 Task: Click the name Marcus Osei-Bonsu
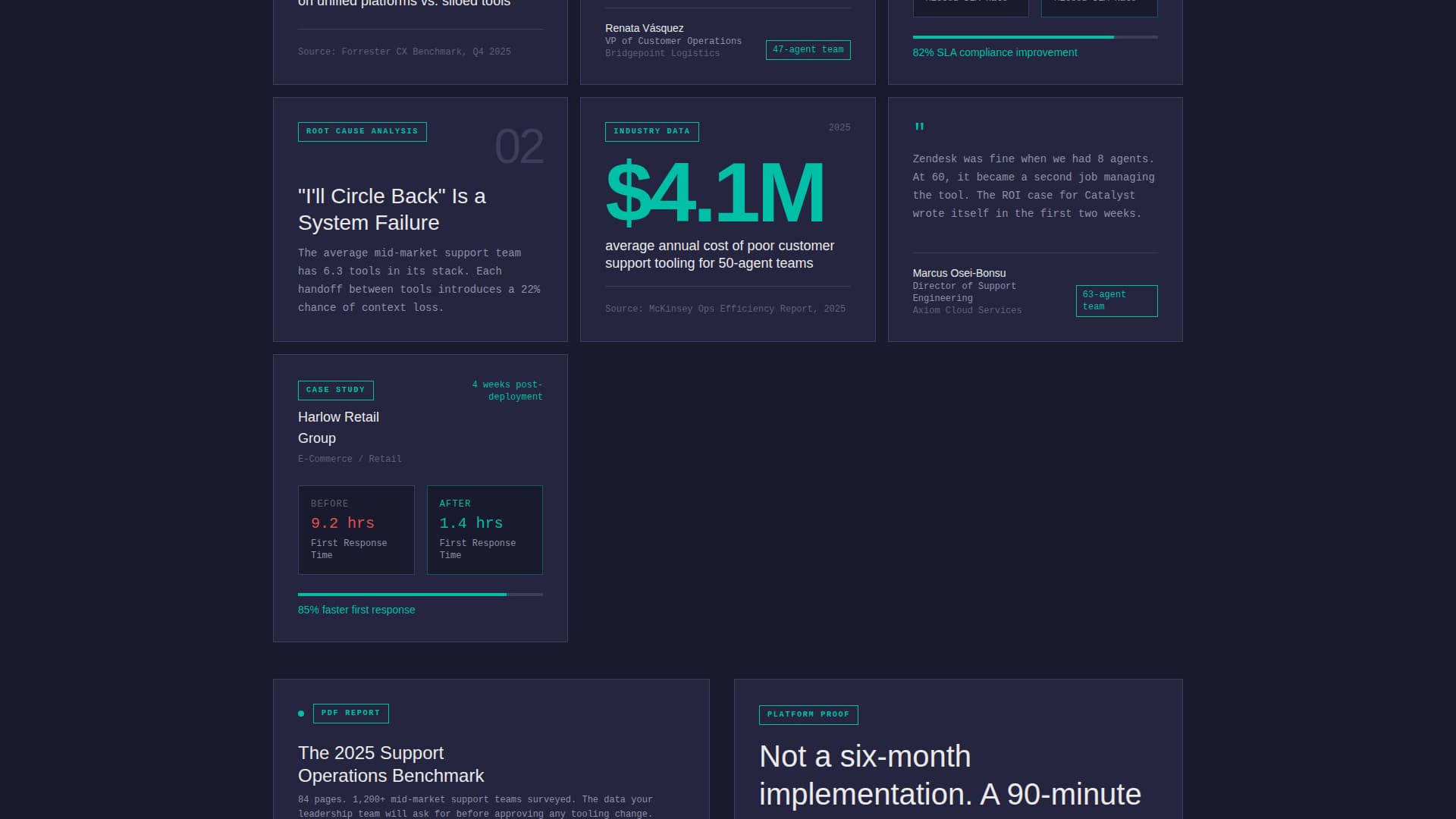959,273
